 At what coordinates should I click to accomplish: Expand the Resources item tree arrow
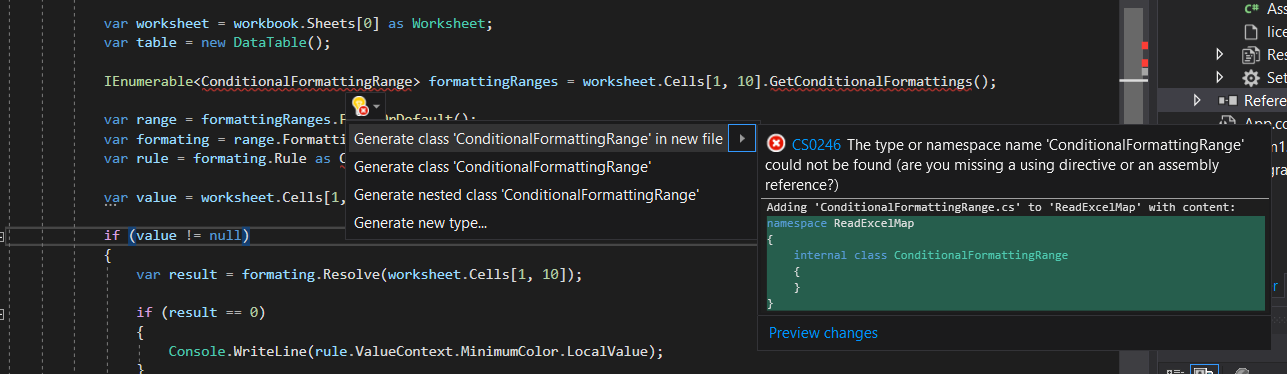click(1220, 54)
